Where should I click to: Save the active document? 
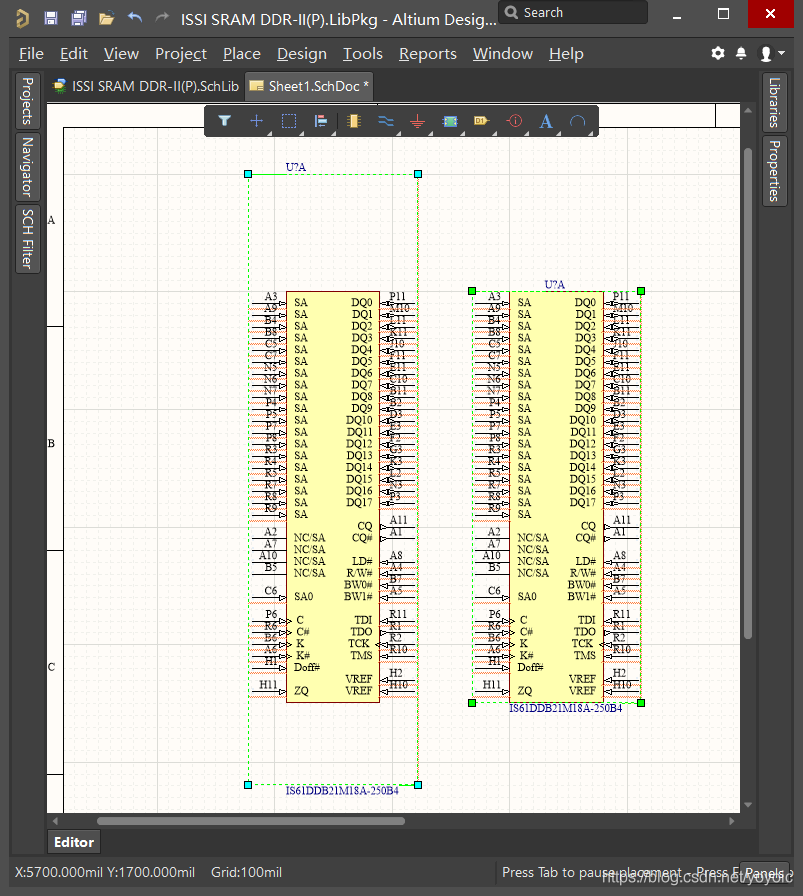[x=51, y=18]
